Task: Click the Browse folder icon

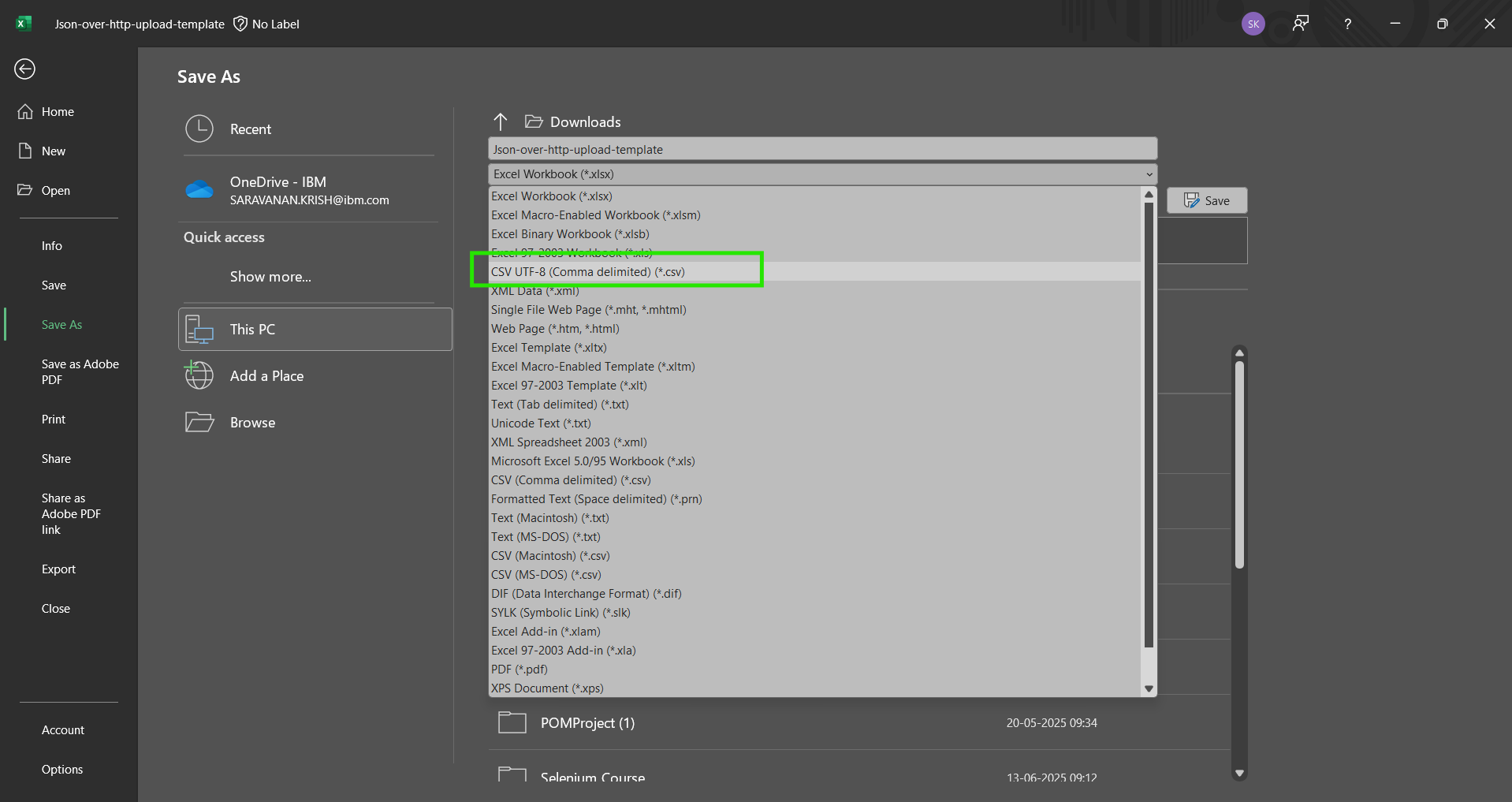Action: point(199,422)
